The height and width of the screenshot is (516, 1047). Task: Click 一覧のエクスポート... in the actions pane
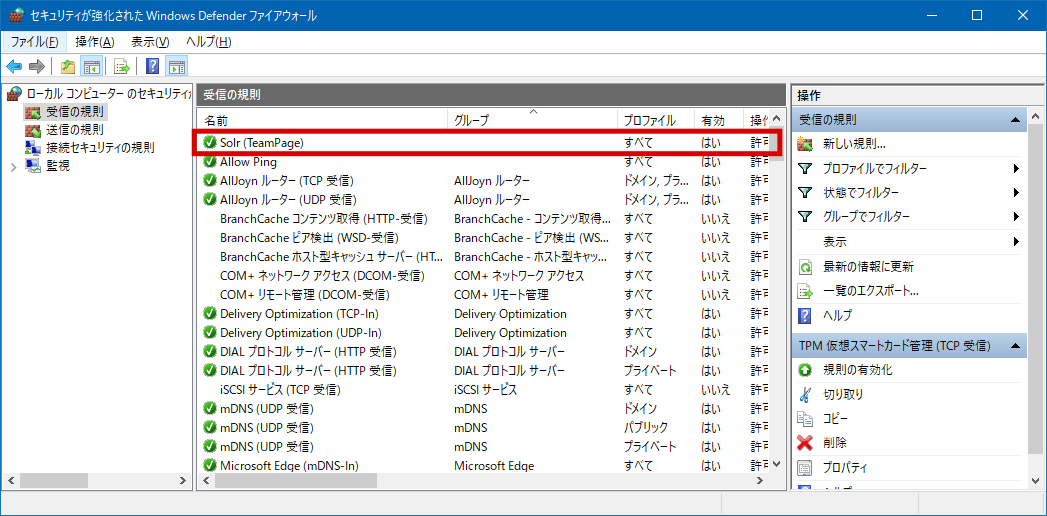(870, 291)
